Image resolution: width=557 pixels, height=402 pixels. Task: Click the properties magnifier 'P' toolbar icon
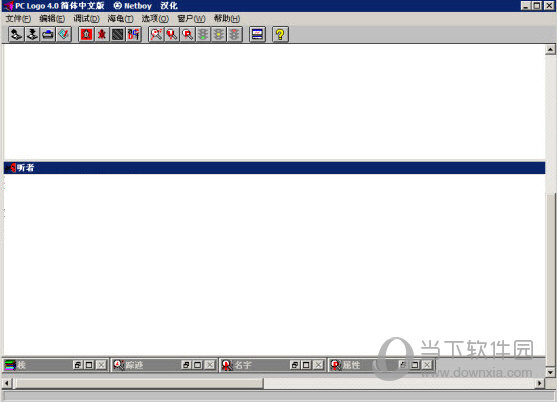pyautogui.click(x=188, y=34)
